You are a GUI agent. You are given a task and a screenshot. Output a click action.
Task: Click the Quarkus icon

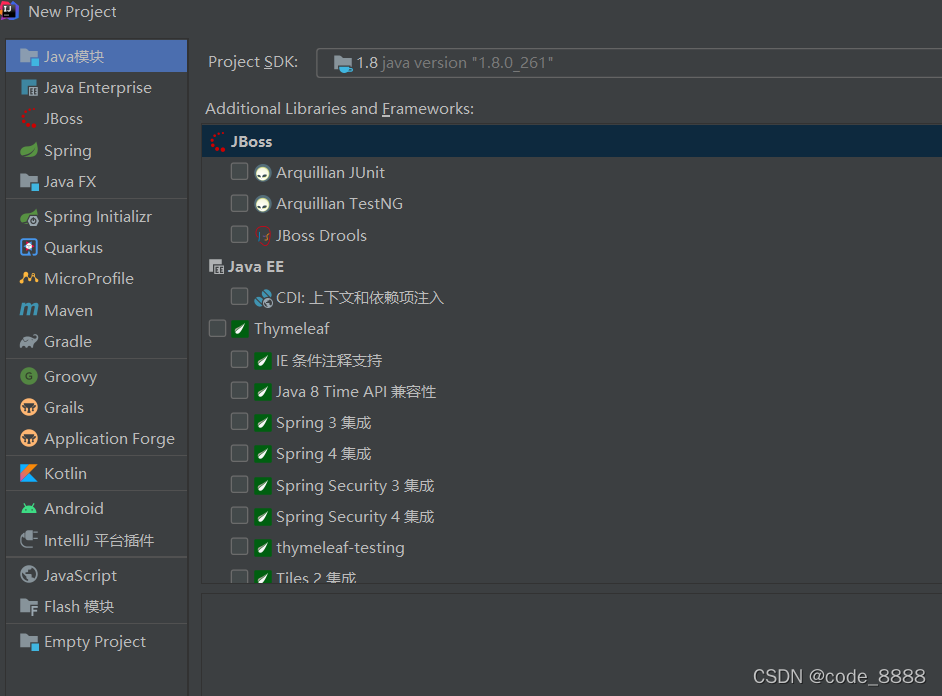29,247
